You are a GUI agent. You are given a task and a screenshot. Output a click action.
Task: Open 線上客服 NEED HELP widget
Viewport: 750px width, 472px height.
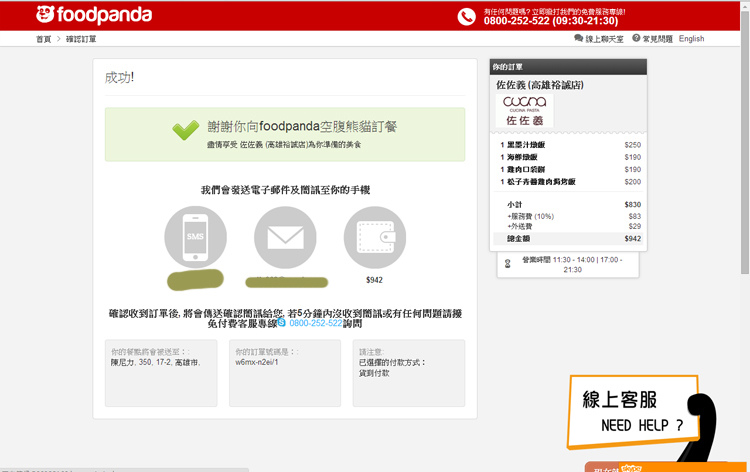pos(633,412)
